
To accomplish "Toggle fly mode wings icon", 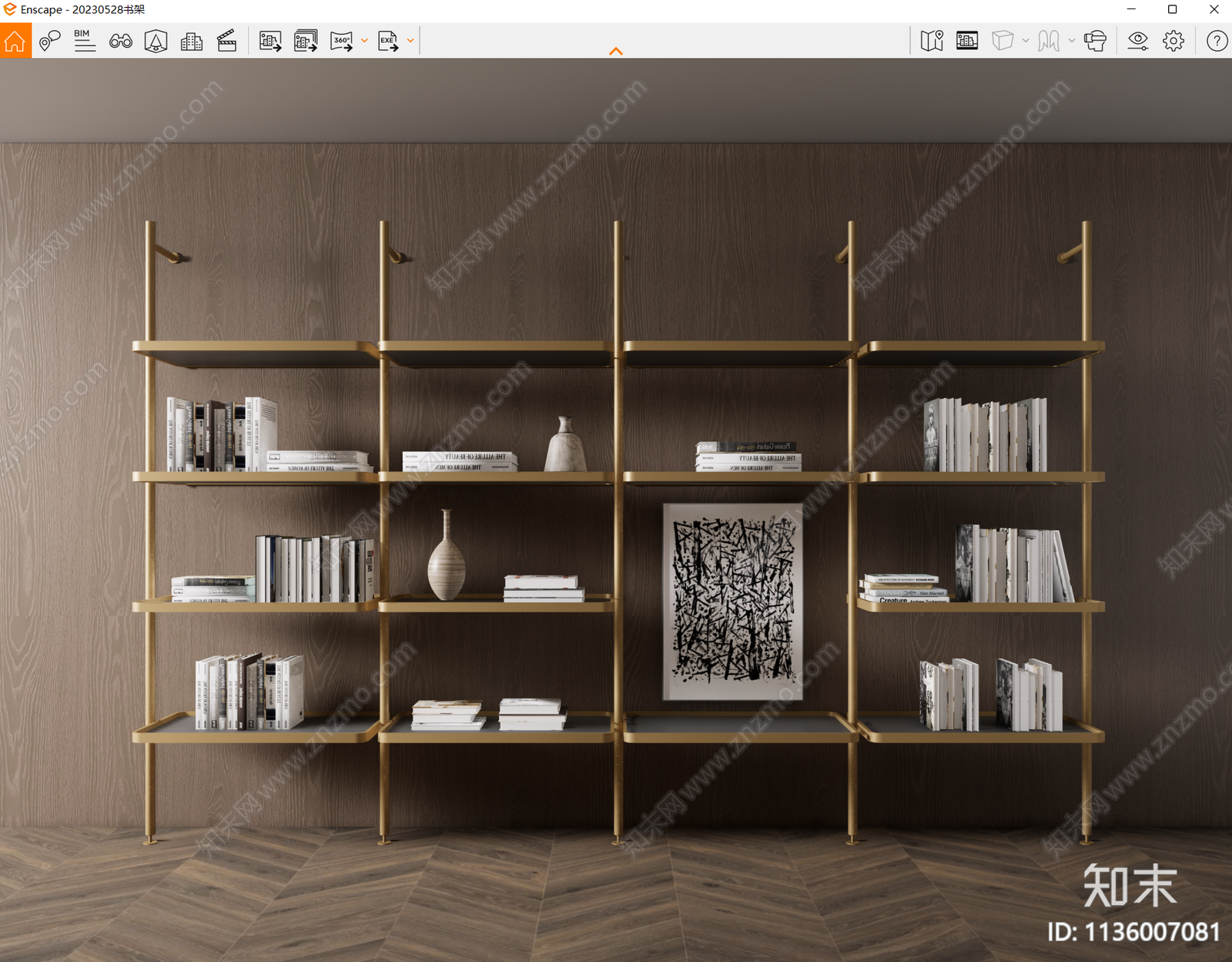I will tap(1049, 41).
